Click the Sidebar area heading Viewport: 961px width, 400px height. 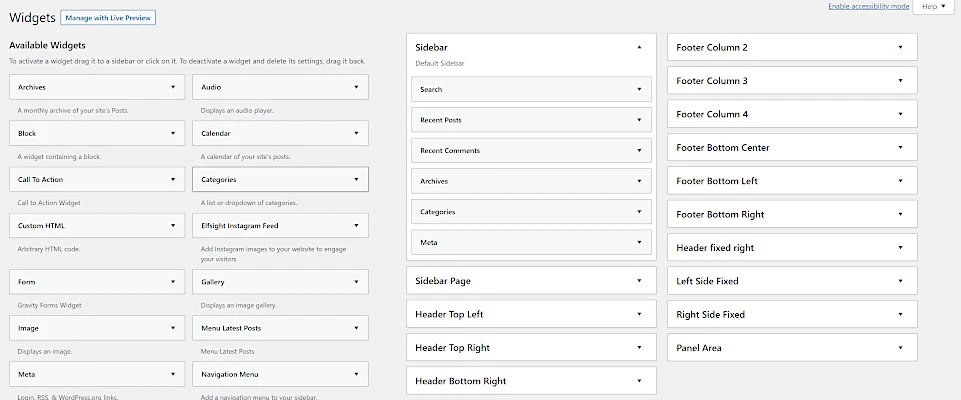[431, 47]
